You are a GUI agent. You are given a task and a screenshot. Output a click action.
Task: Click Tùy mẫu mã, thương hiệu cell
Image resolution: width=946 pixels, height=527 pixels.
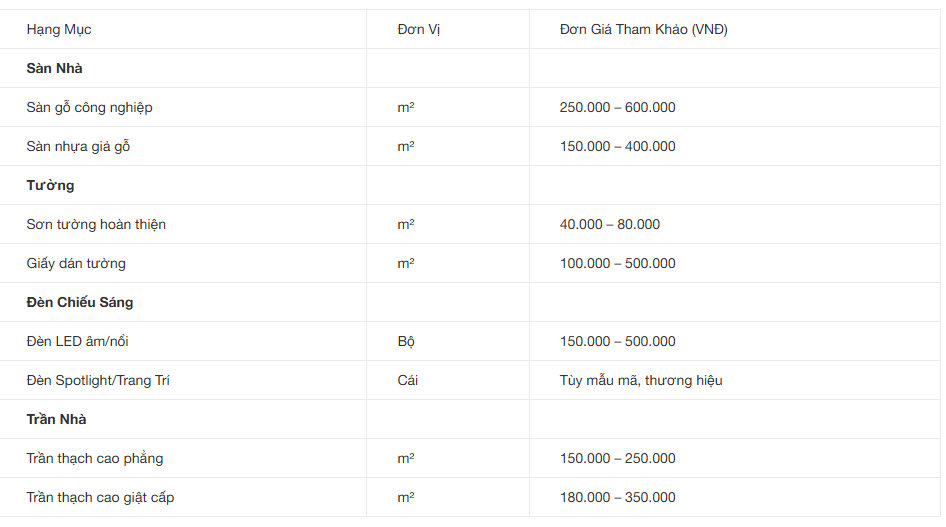click(x=641, y=380)
